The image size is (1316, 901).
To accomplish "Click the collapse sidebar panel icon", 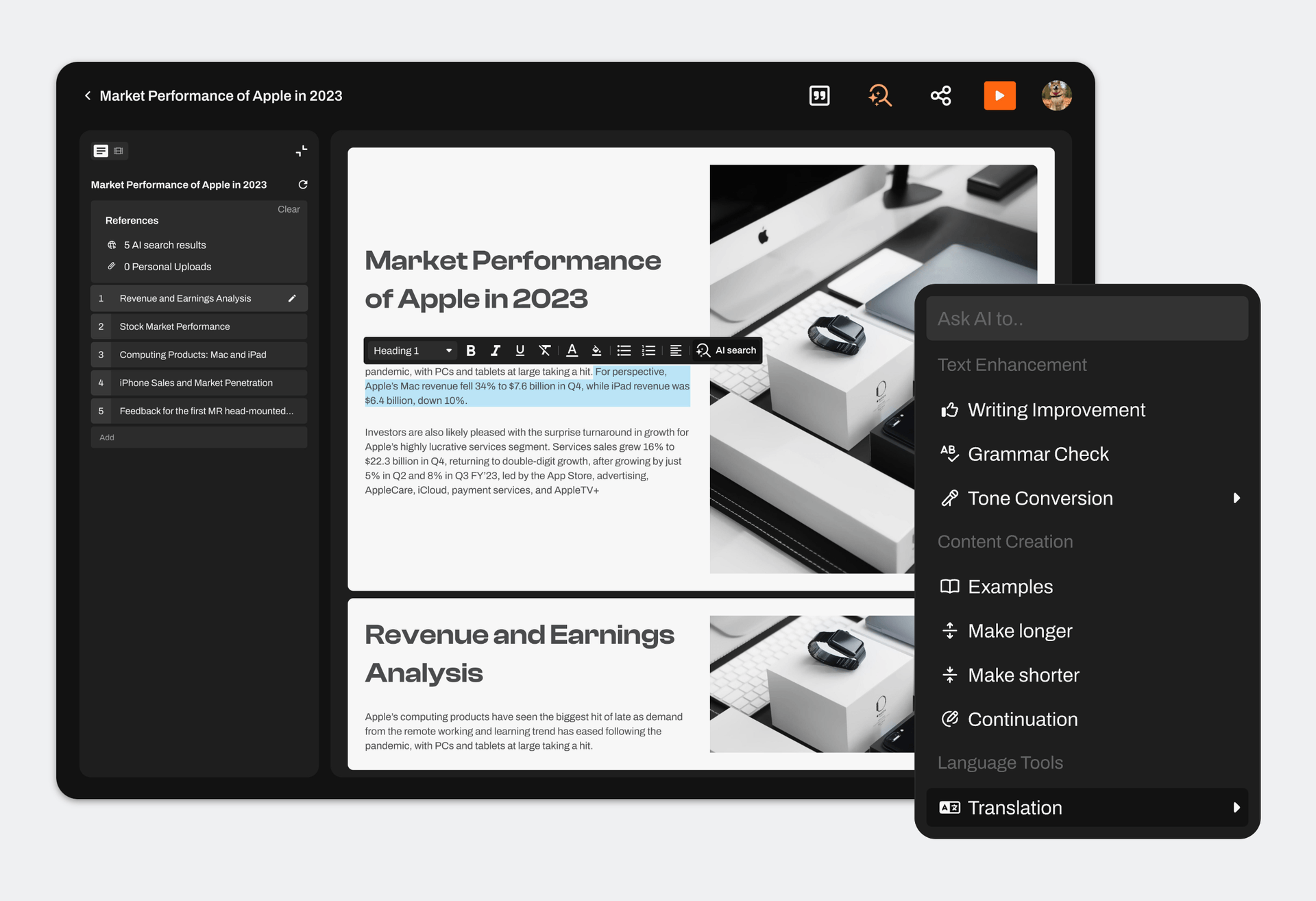I will pos(302,151).
